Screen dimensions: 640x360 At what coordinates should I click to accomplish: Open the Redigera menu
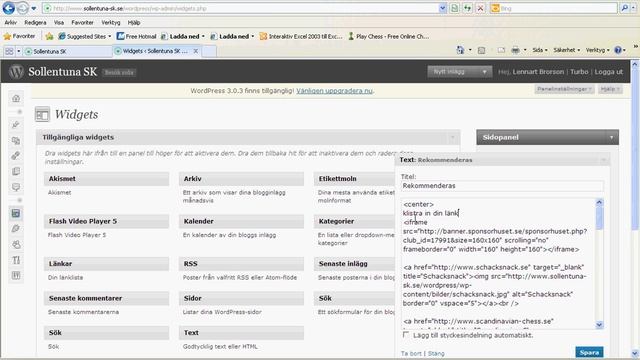(x=35, y=23)
